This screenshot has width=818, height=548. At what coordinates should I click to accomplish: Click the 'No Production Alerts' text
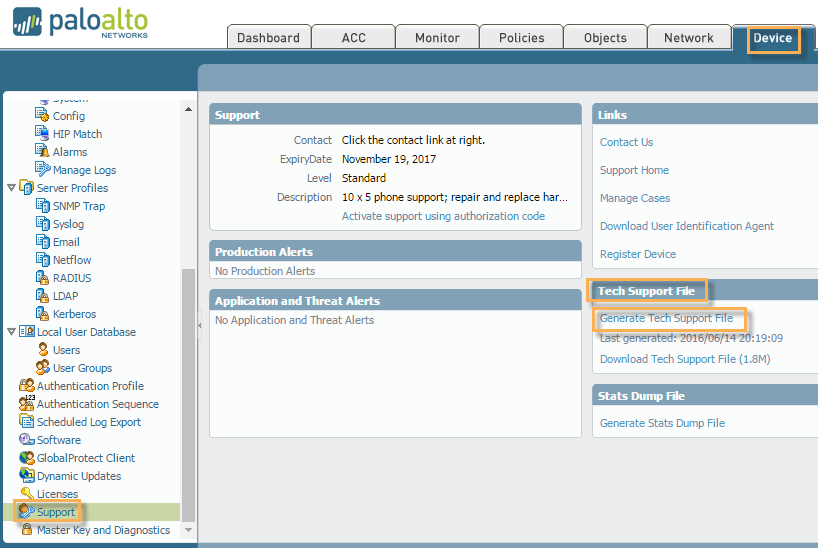265,271
